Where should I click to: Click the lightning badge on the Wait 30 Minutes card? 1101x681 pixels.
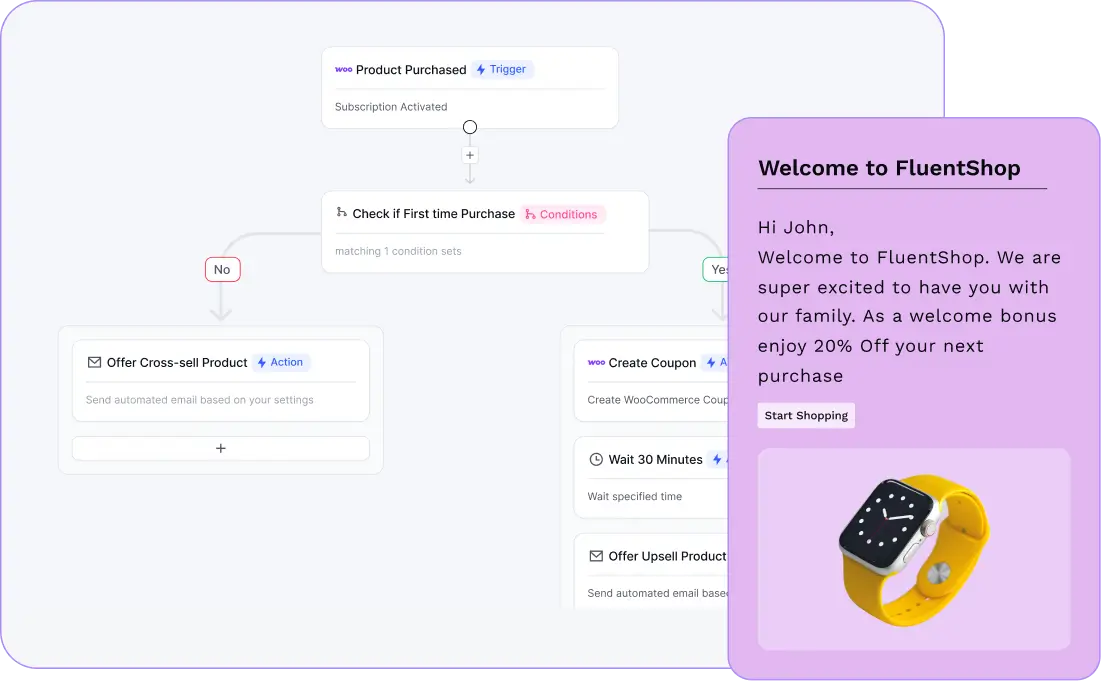point(718,459)
